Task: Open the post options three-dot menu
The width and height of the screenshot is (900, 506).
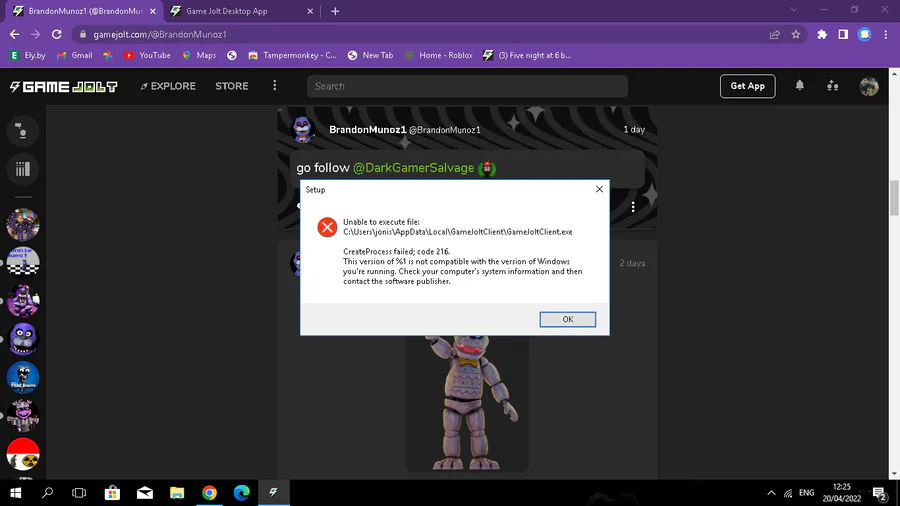Action: point(633,207)
